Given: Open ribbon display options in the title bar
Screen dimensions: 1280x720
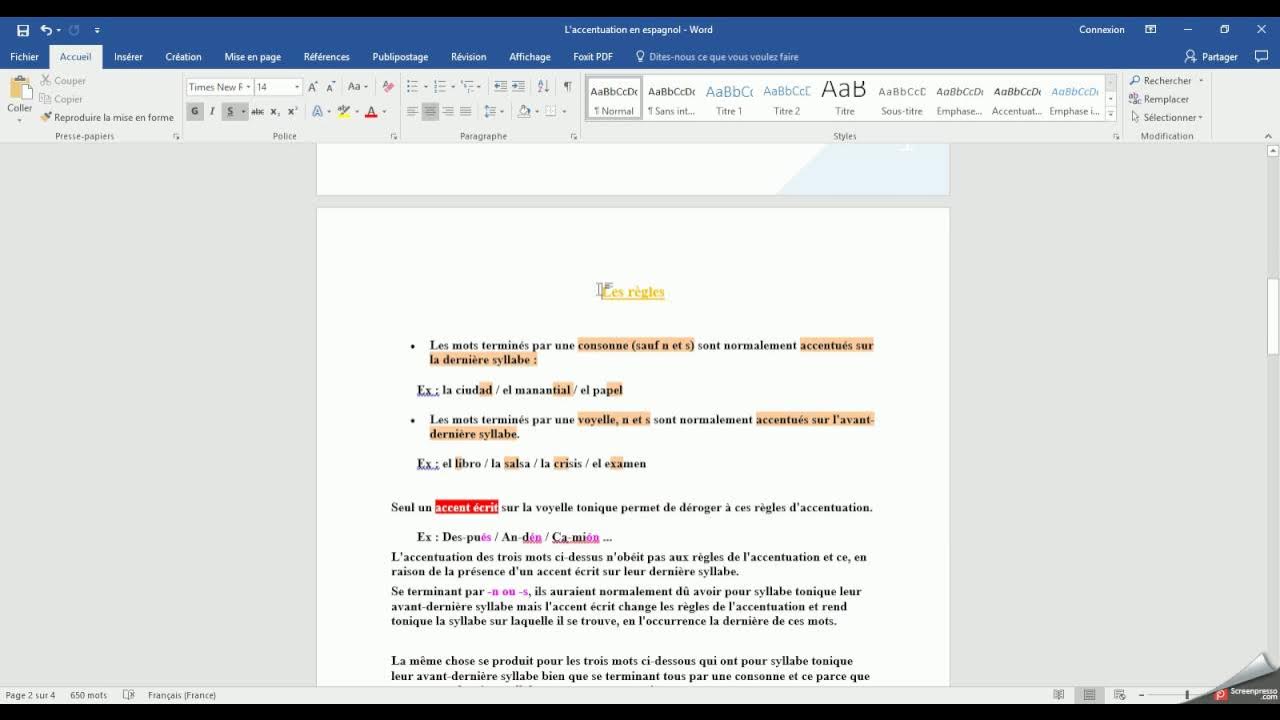Looking at the screenshot, I should click(x=1151, y=30).
